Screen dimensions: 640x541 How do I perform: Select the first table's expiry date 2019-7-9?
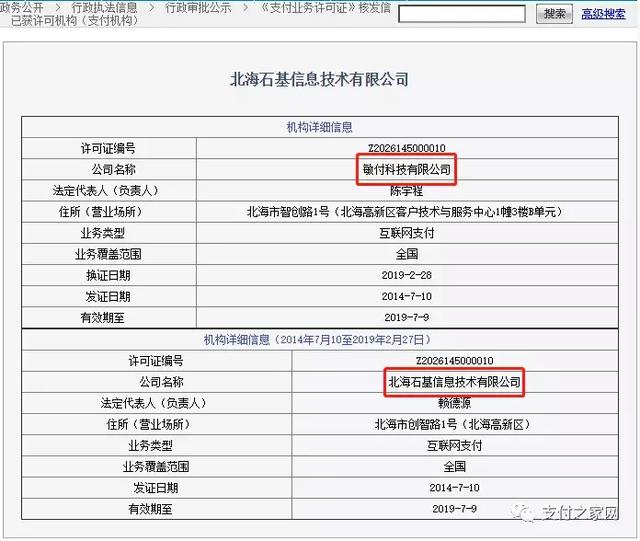point(407,318)
